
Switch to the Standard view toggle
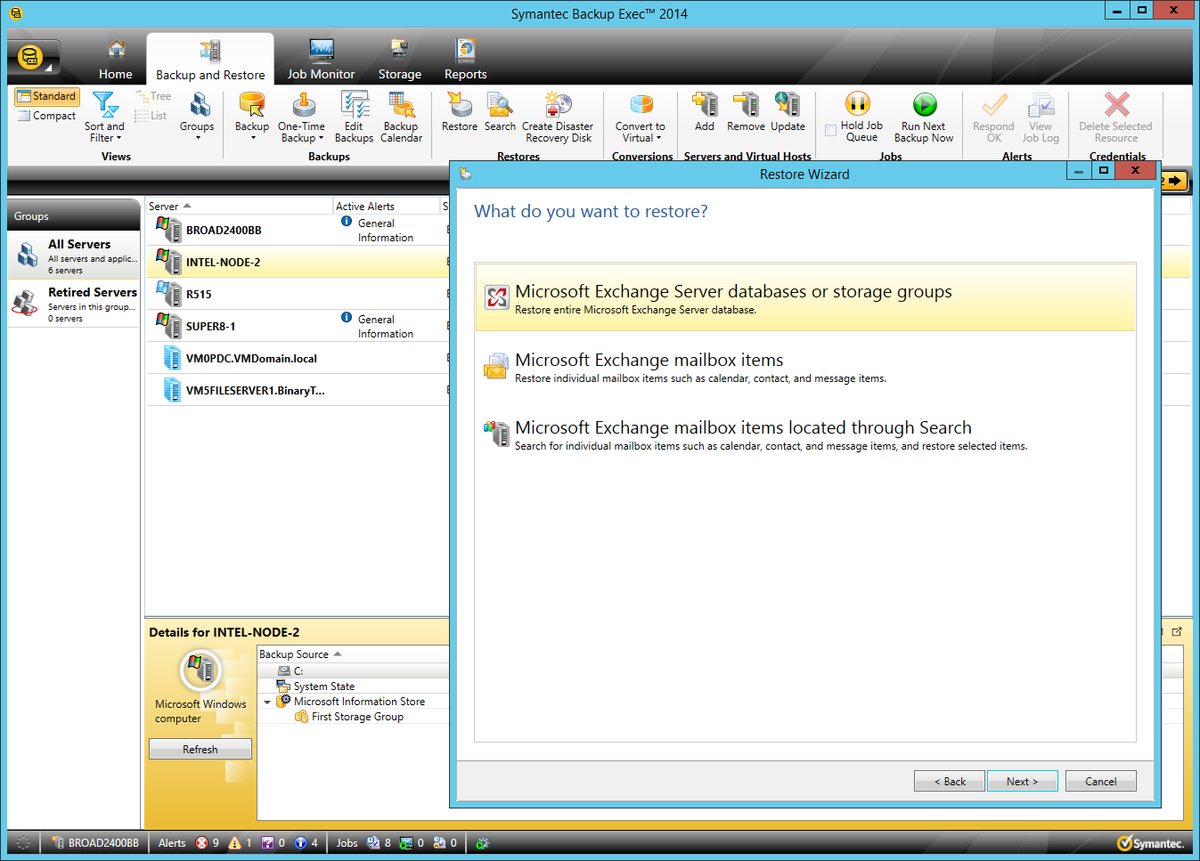coord(46,95)
